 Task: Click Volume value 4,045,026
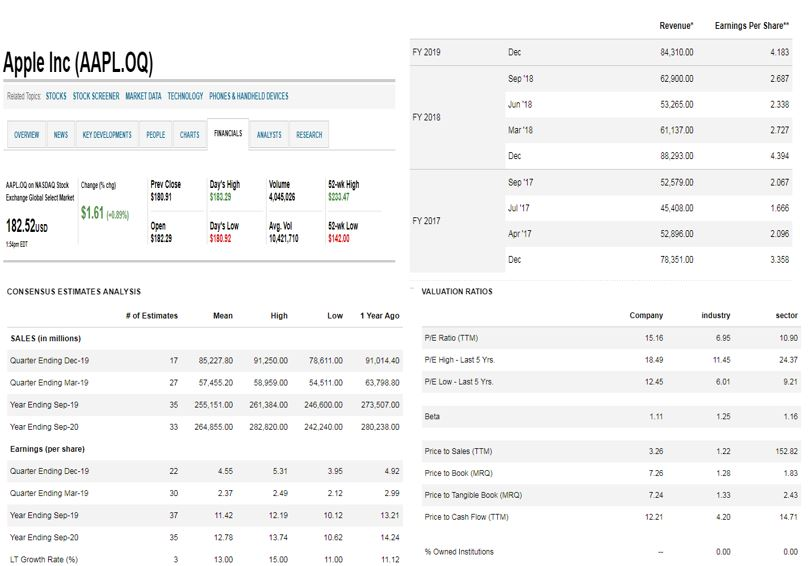[282, 197]
